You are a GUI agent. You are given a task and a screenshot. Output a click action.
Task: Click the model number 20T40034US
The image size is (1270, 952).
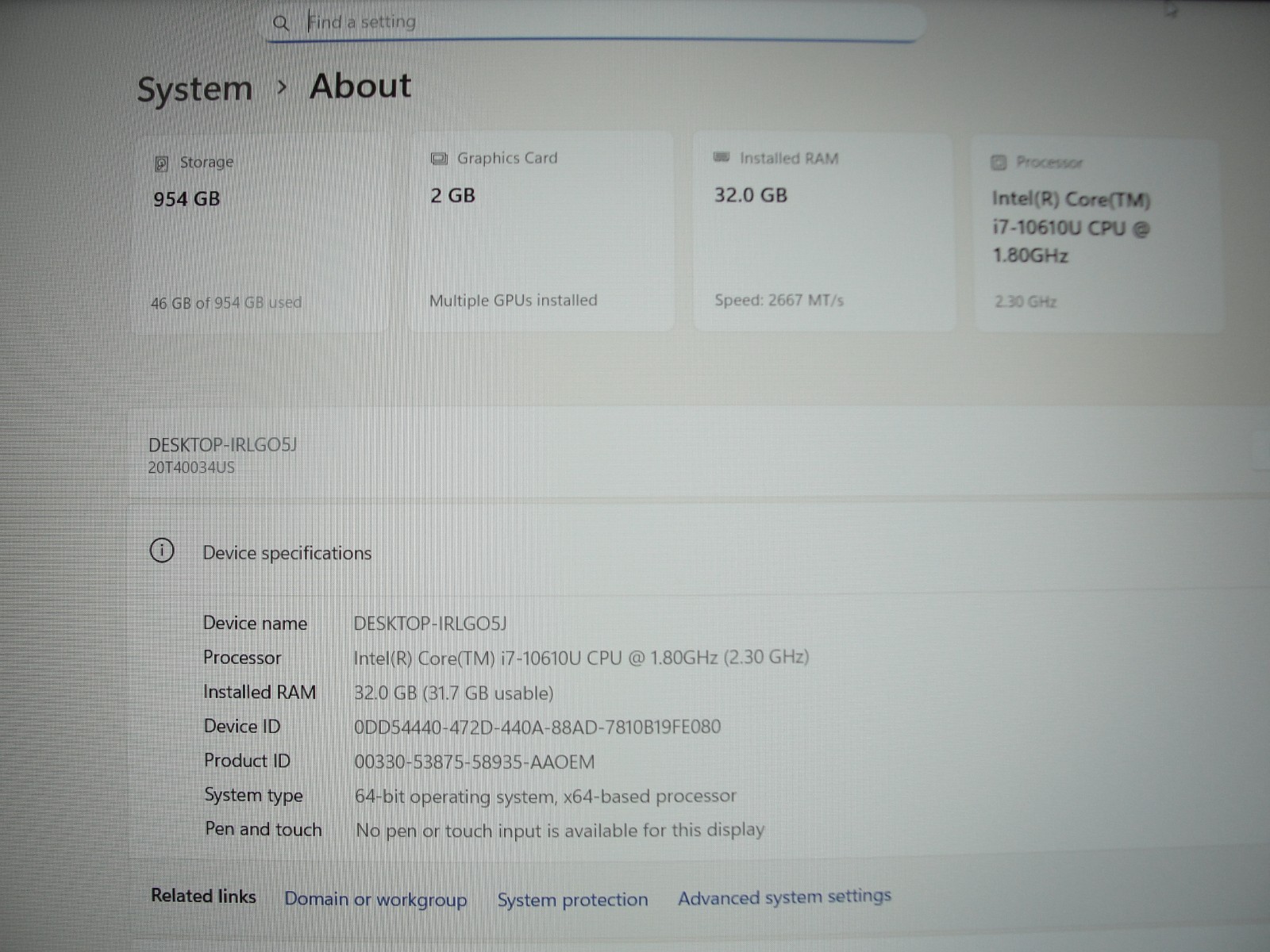coord(191,468)
